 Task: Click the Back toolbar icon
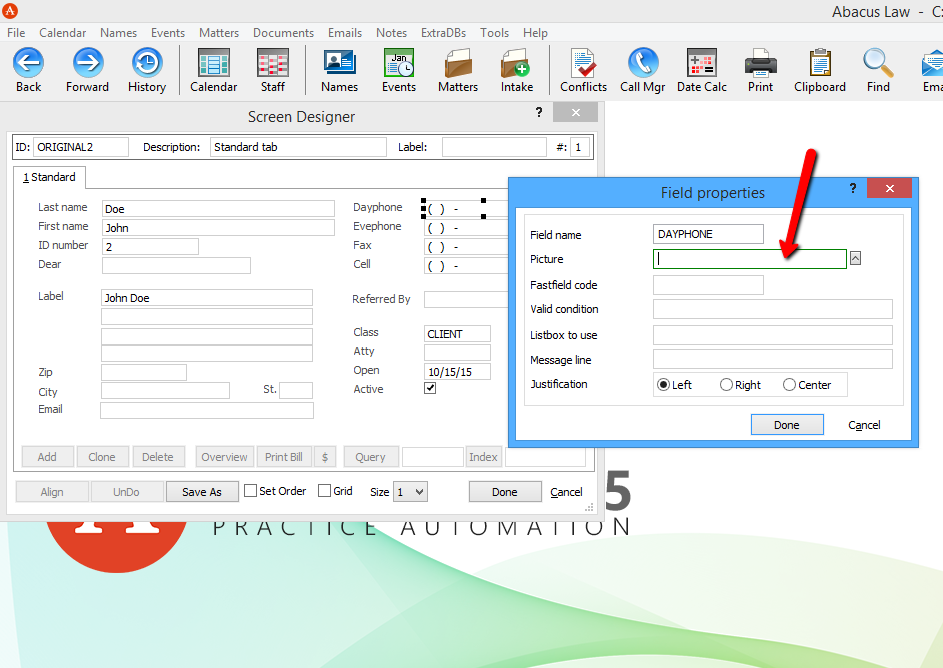point(28,63)
